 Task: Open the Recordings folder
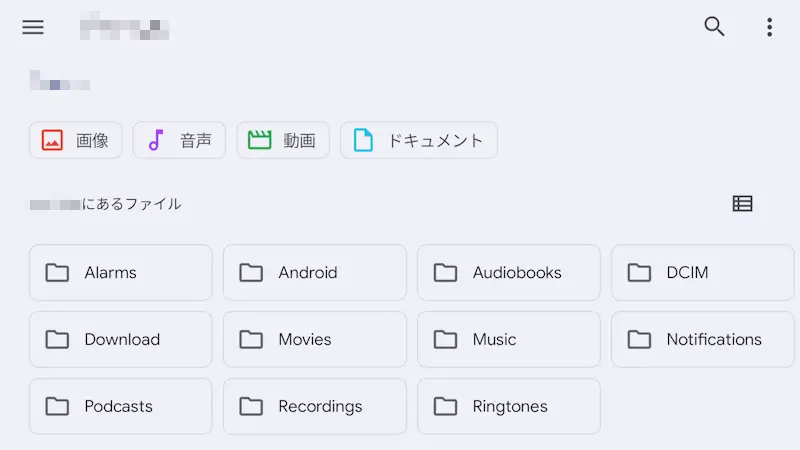pos(315,406)
